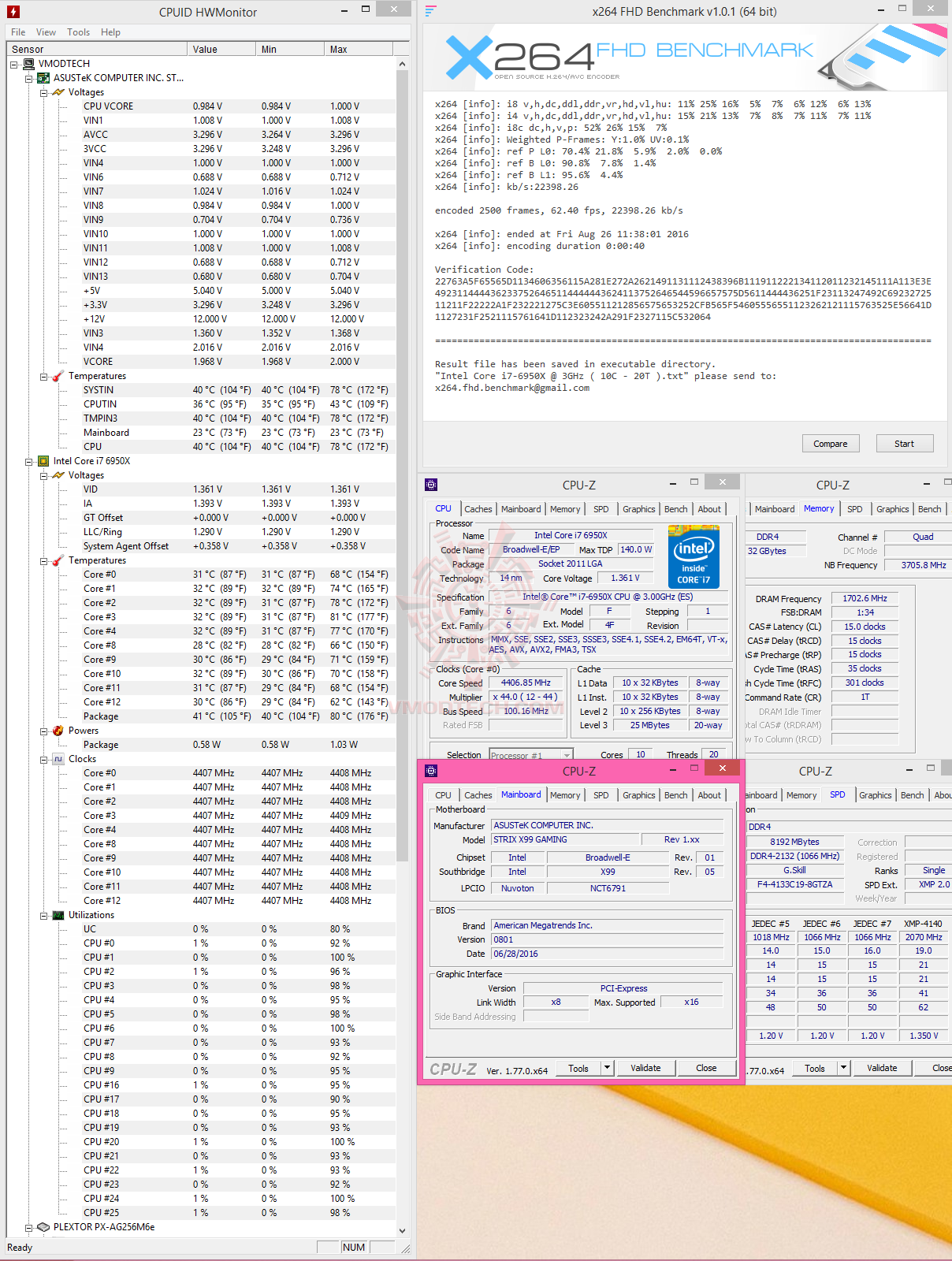Click Validate in the SPD CPU-Z window
The width and height of the screenshot is (952, 1261).
tap(882, 1068)
